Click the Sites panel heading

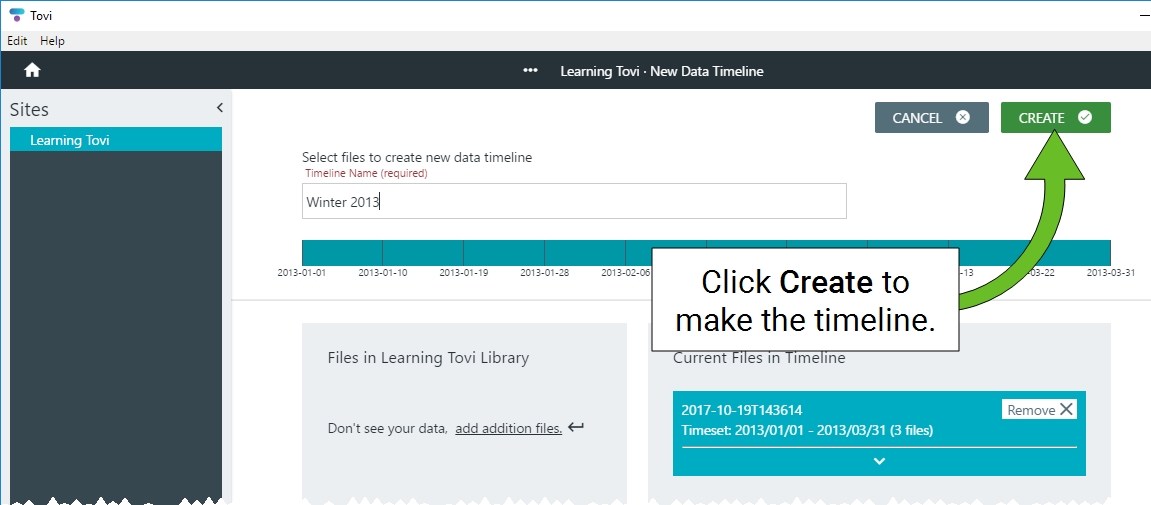click(29, 109)
